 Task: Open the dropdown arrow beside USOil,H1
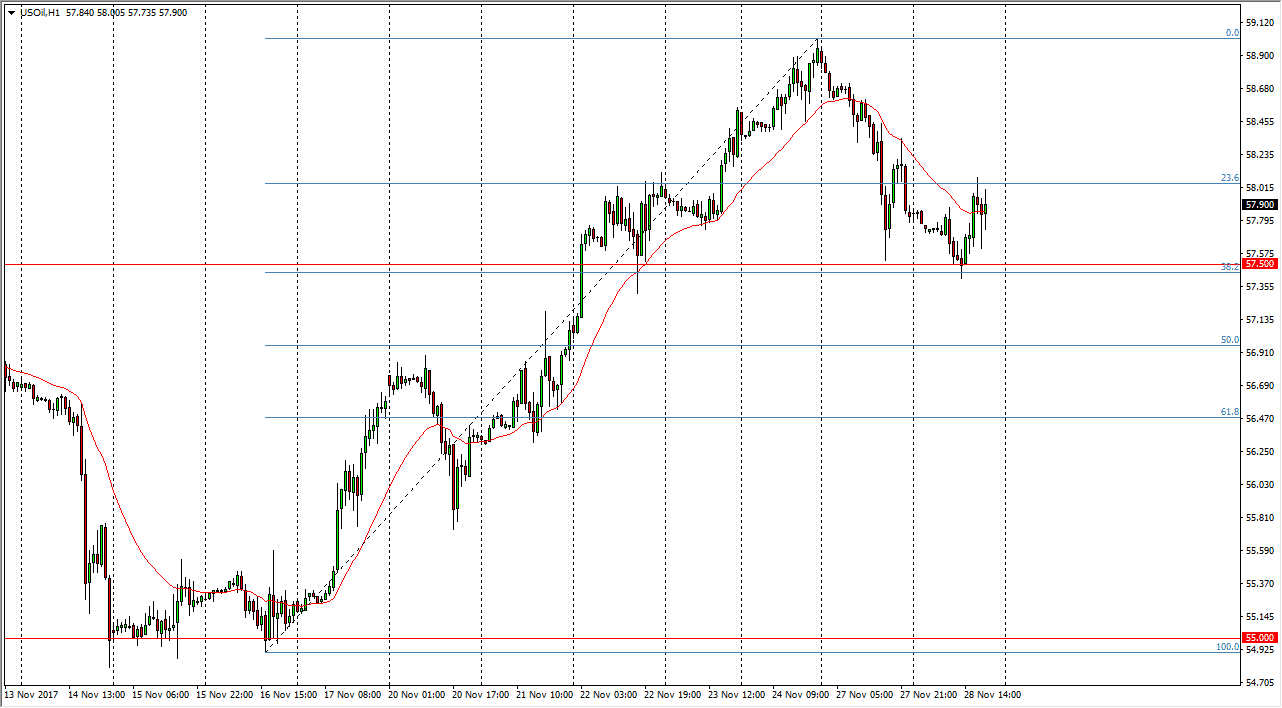(11, 13)
